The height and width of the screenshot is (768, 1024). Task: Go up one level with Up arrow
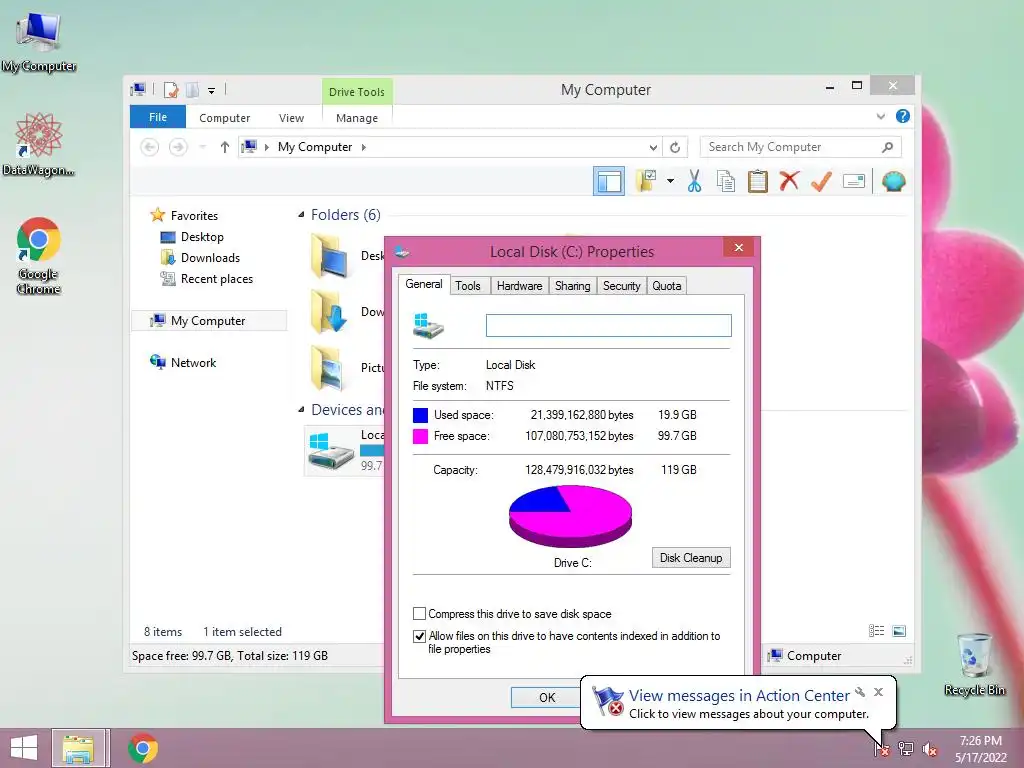click(225, 148)
